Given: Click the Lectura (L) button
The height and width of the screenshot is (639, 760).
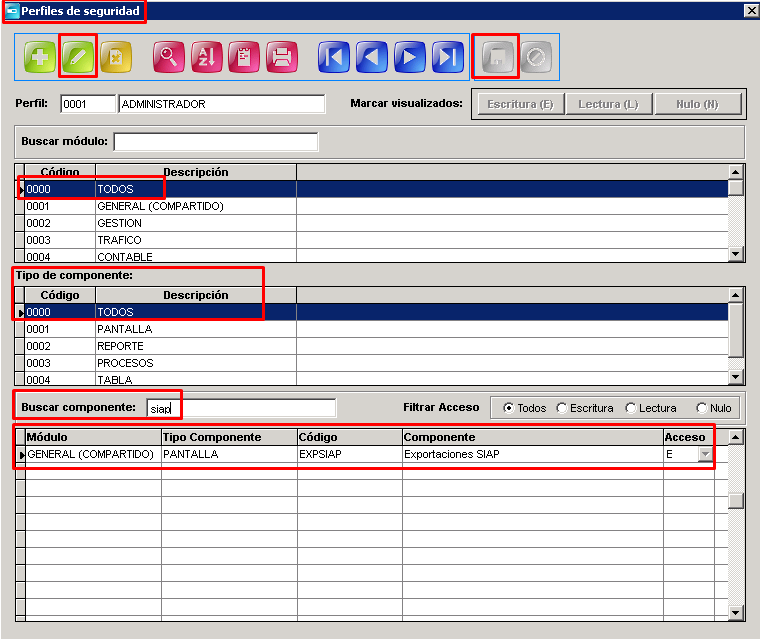Looking at the screenshot, I should coord(609,104).
